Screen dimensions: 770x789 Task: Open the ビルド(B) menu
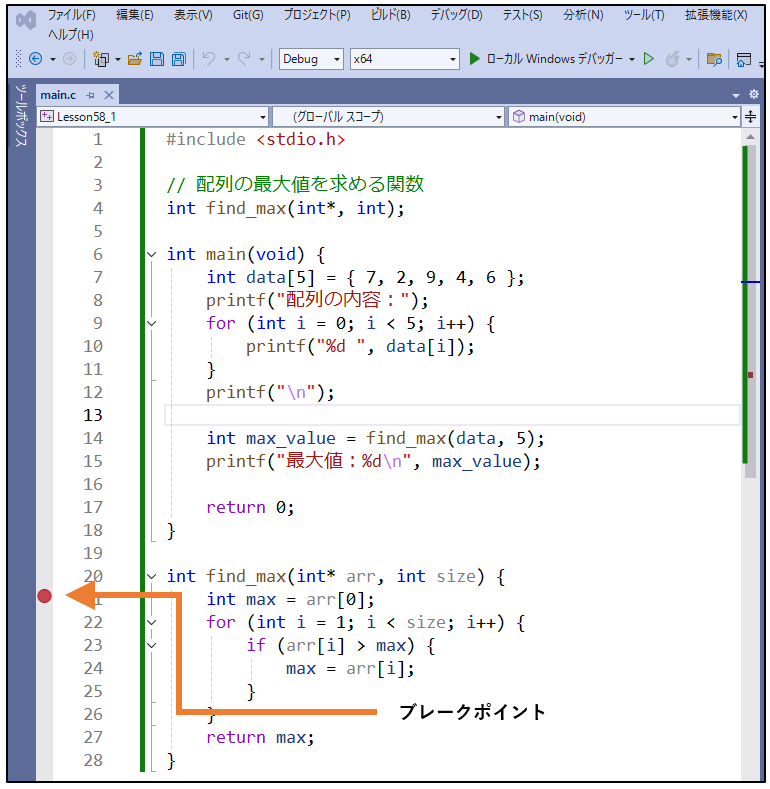coord(389,15)
